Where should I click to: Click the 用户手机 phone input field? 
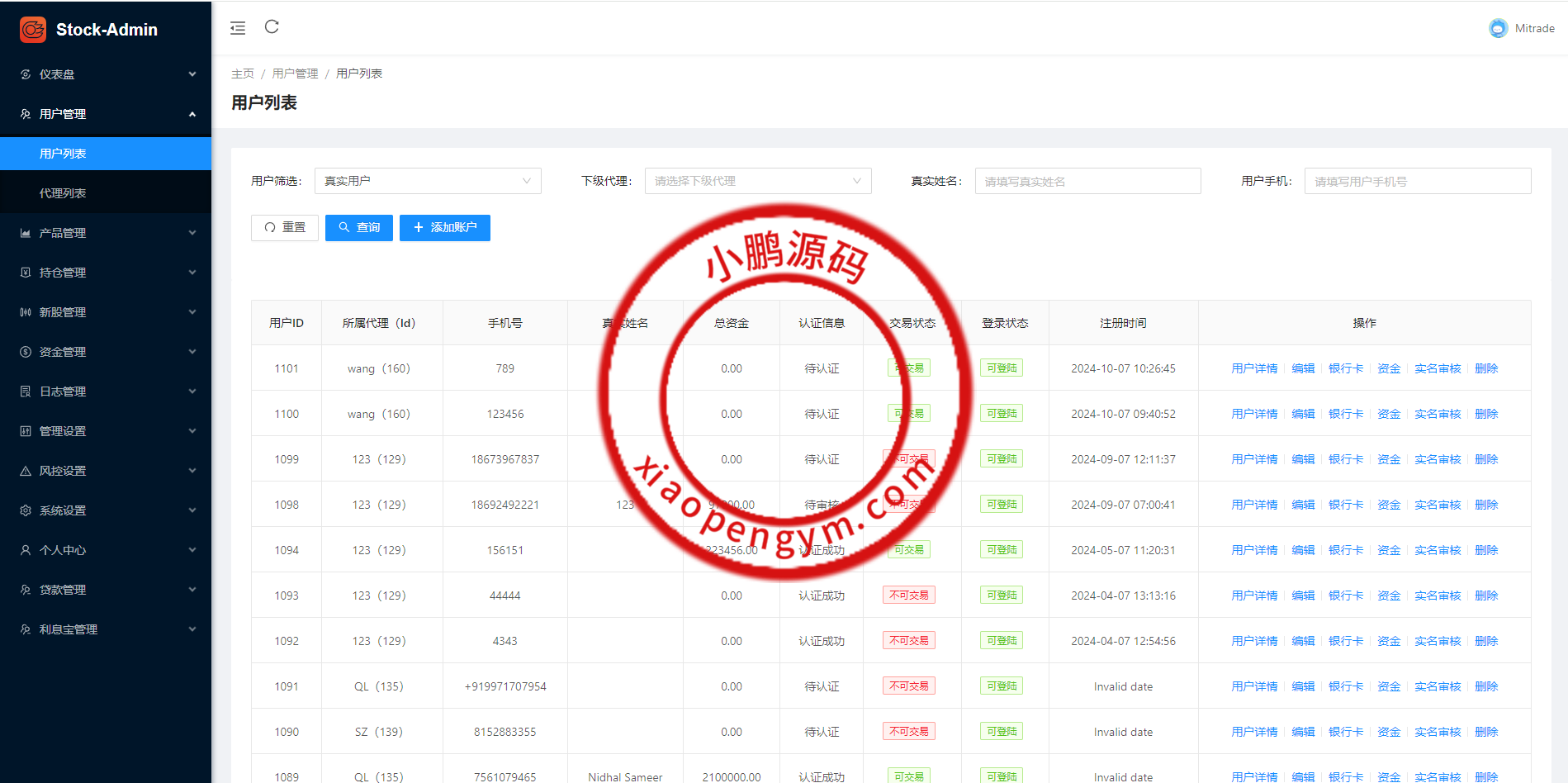click(x=1417, y=181)
